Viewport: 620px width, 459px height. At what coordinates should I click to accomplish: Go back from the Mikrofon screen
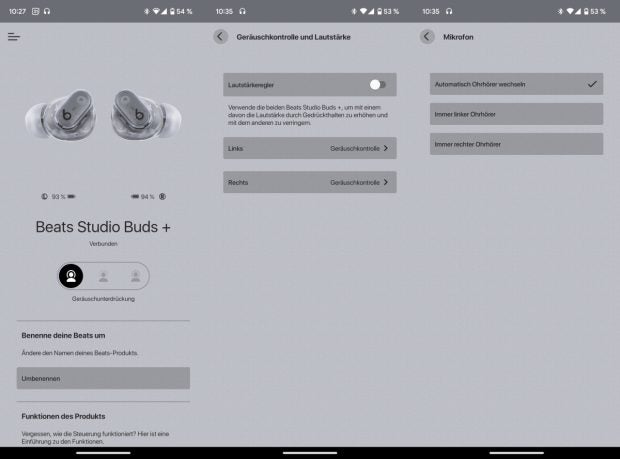point(427,37)
